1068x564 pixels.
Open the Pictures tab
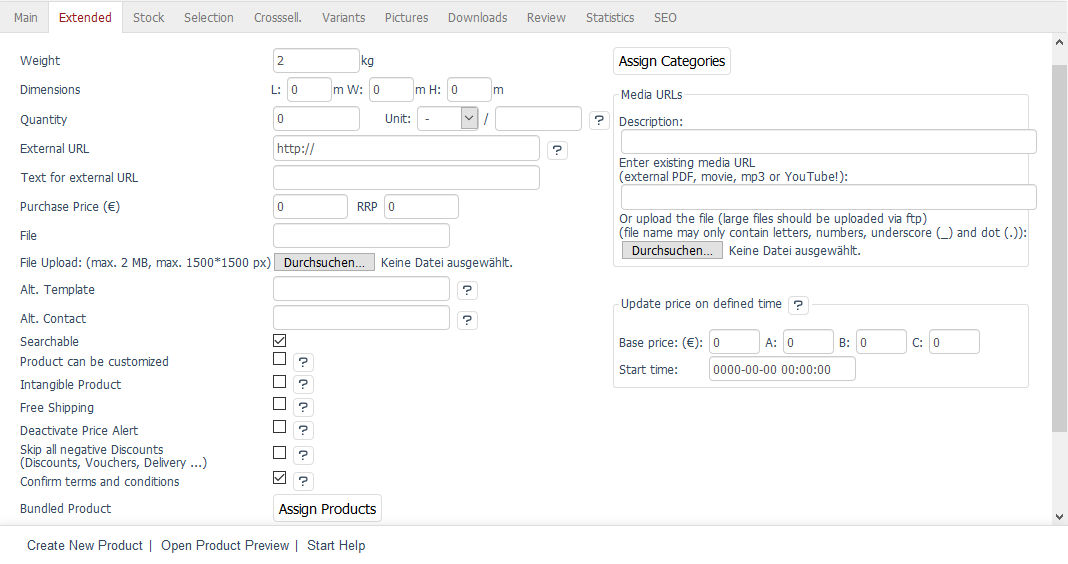coord(407,18)
